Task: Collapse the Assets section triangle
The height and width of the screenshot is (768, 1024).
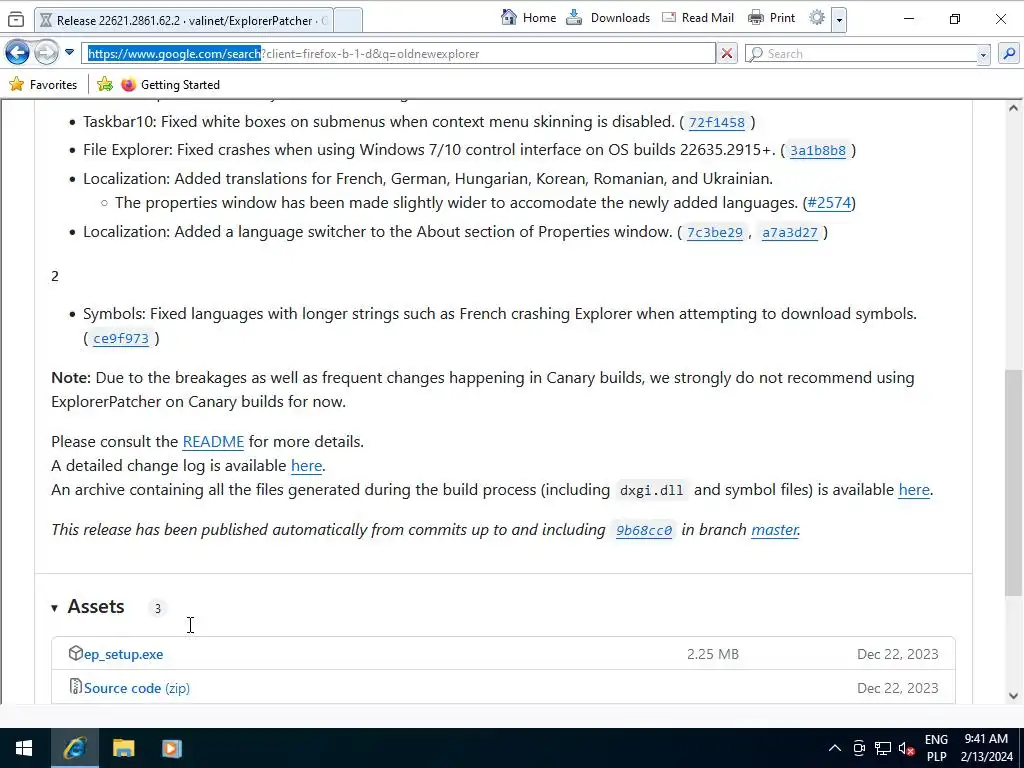Action: 54,608
